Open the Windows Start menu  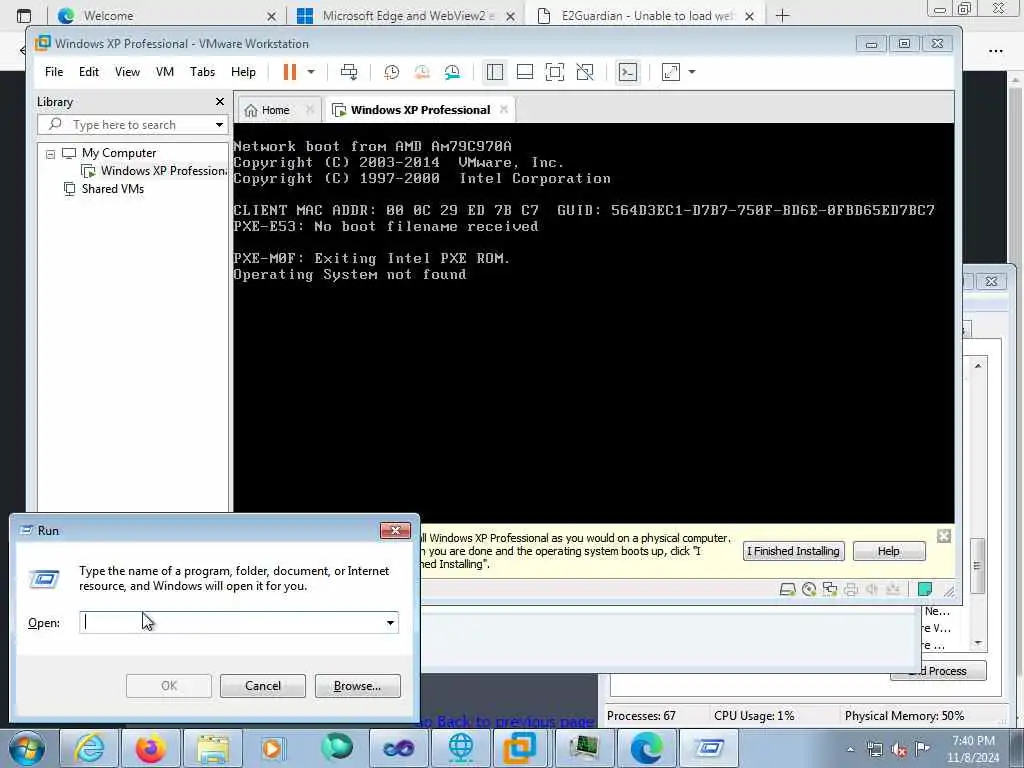coord(27,748)
